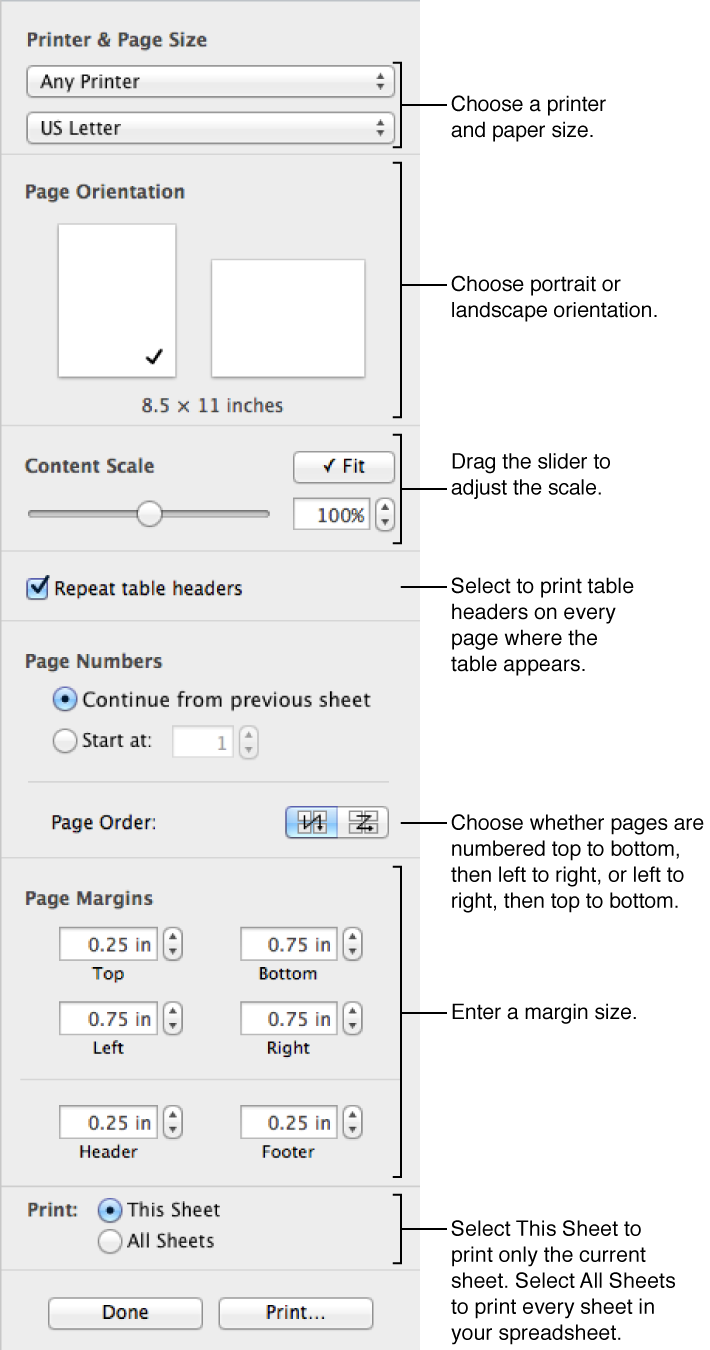Select the Start at page number option
This screenshot has width=710, height=1350.
pos(64,741)
